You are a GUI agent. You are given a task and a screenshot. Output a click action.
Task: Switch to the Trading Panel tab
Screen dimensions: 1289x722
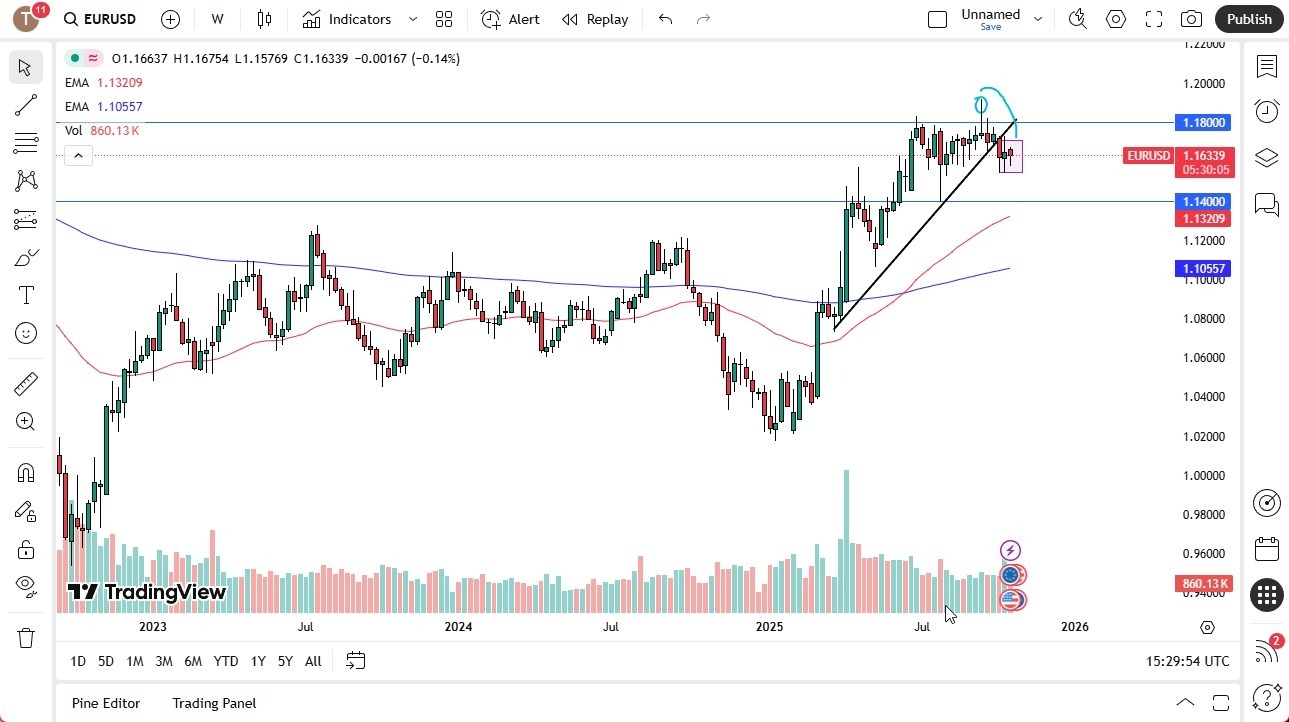(x=213, y=703)
